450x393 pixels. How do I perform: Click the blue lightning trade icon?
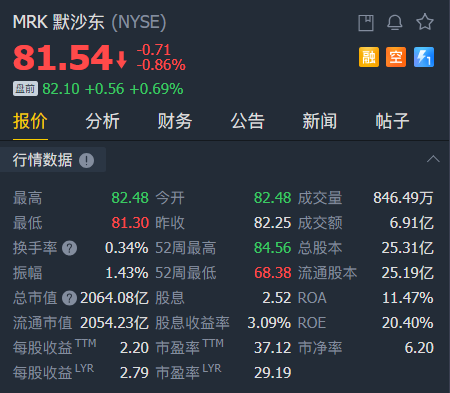click(x=424, y=57)
